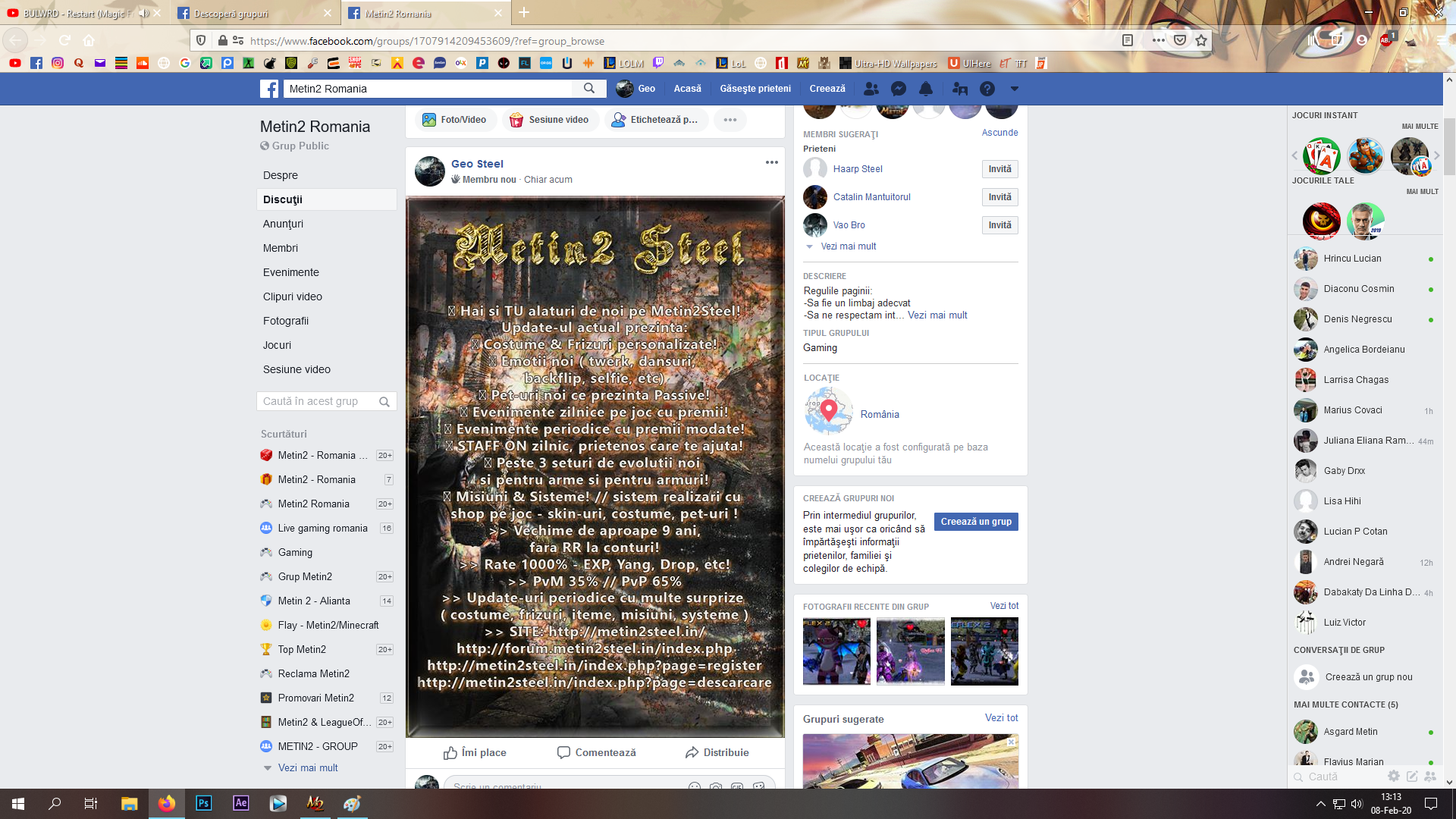Open the YouTube bookmark icon
Viewport: 1456px width, 819px height.
coord(14,63)
